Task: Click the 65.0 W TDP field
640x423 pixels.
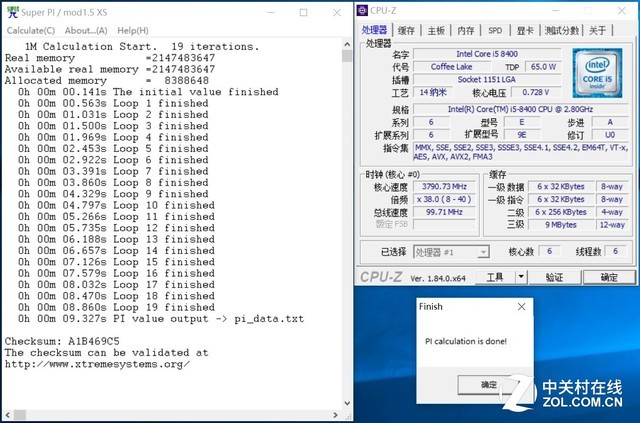Action: coord(543,67)
